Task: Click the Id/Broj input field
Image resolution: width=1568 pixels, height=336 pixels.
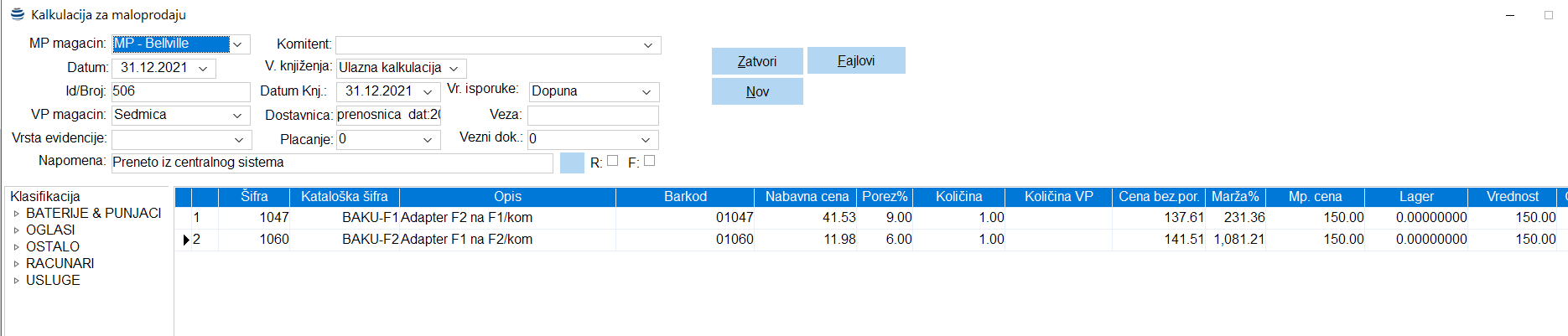Action: tap(180, 91)
